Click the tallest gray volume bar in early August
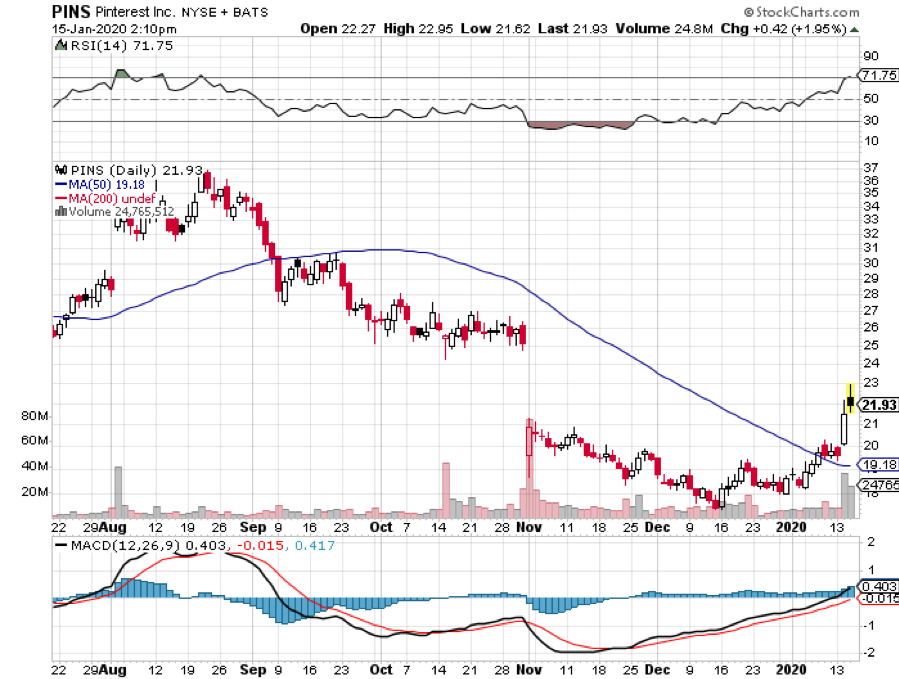Viewport: 899px width, 679px height. pos(119,492)
